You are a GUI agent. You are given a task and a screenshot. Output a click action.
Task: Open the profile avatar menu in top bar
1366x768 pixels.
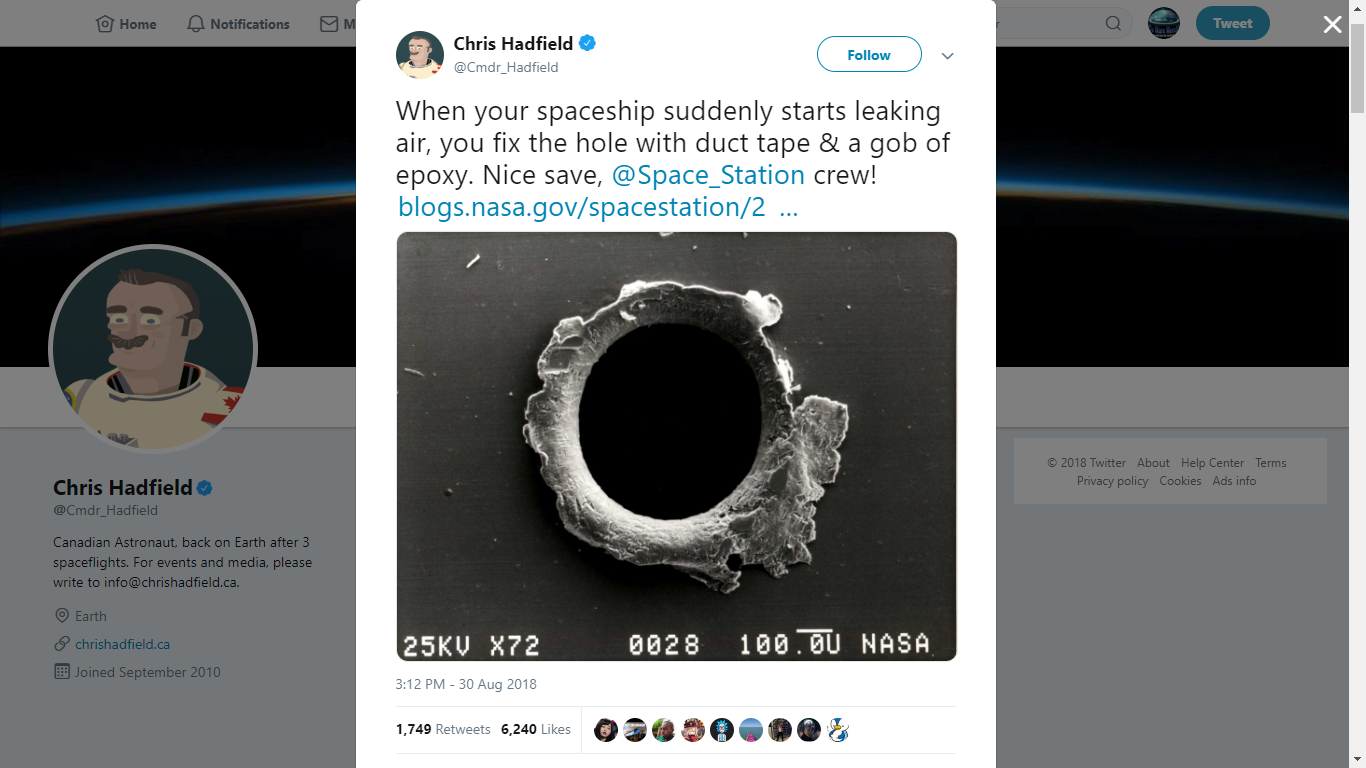[1163, 23]
